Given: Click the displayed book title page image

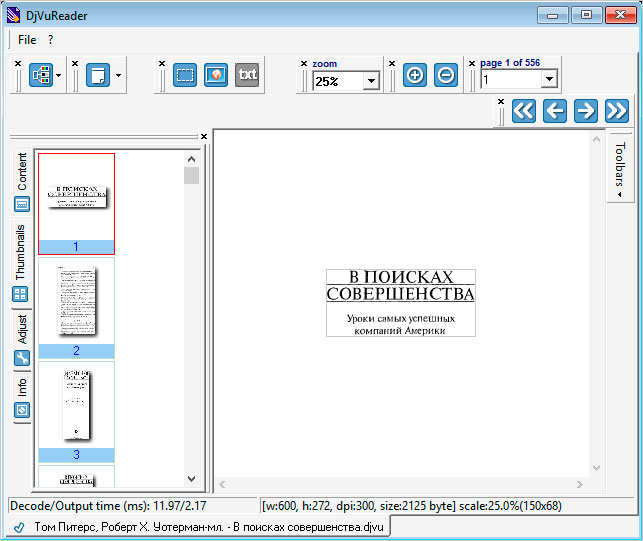Looking at the screenshot, I should [401, 303].
